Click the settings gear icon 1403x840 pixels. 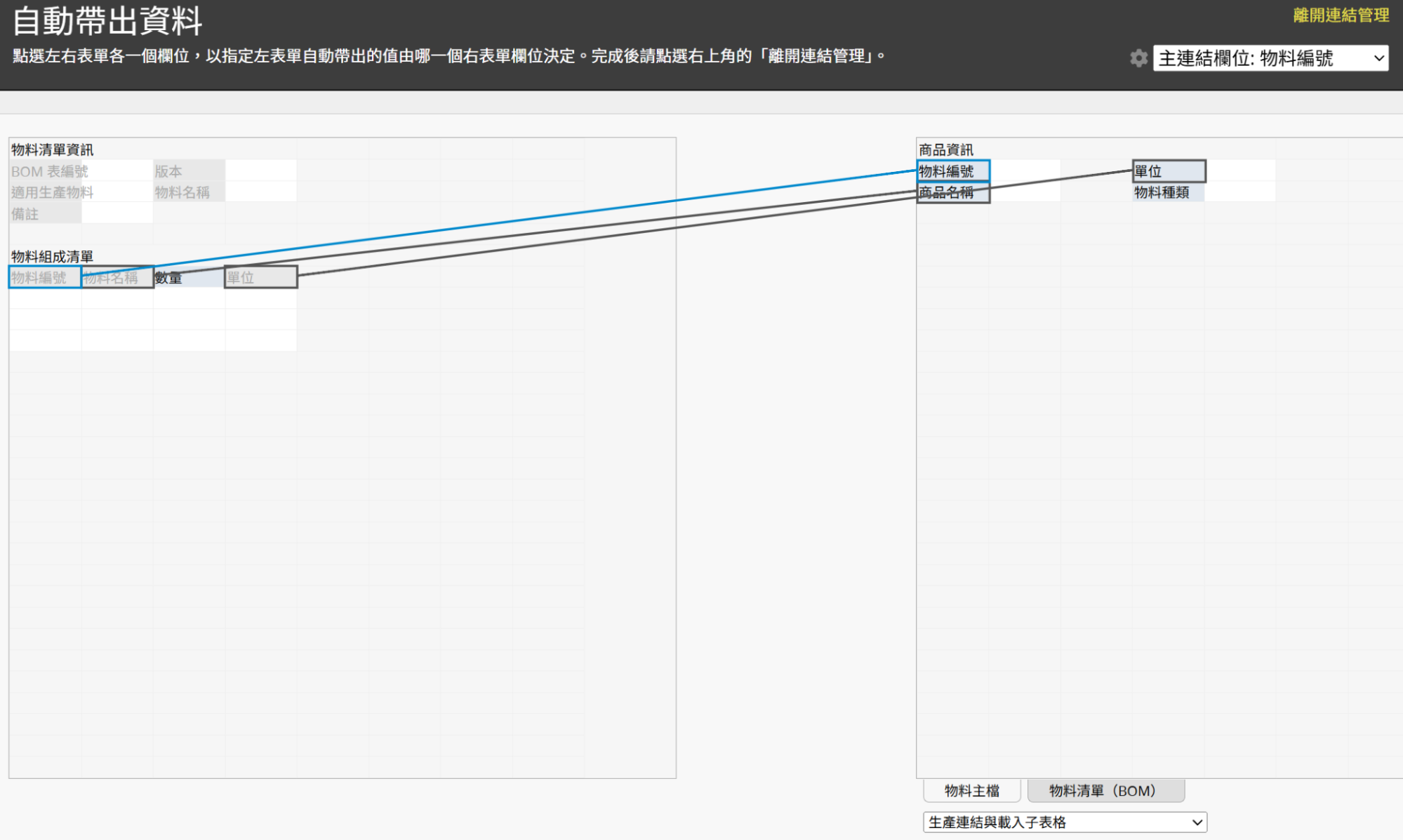tap(1138, 58)
